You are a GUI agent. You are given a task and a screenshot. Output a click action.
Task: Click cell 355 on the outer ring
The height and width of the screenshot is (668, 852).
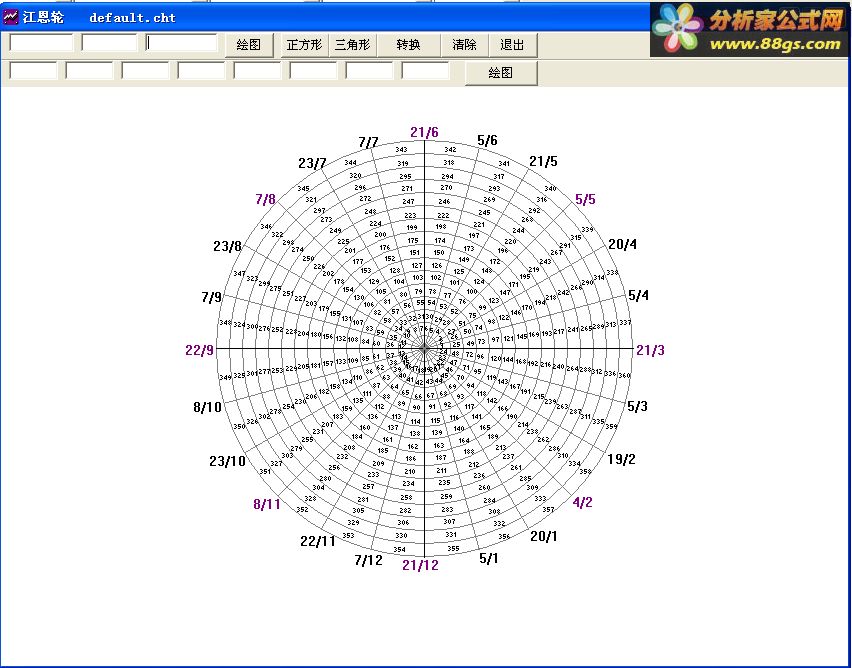[x=453, y=548]
